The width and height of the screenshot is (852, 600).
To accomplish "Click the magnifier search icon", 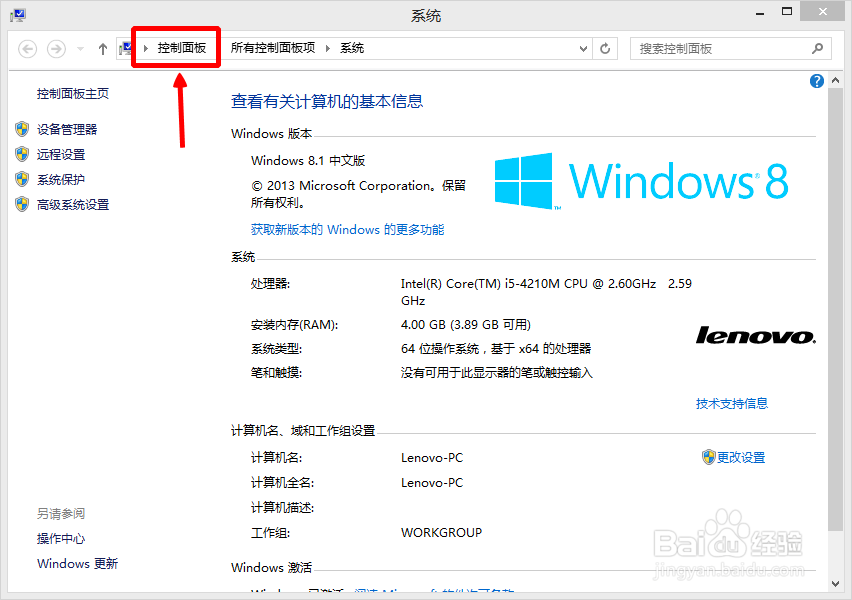I will coord(817,49).
